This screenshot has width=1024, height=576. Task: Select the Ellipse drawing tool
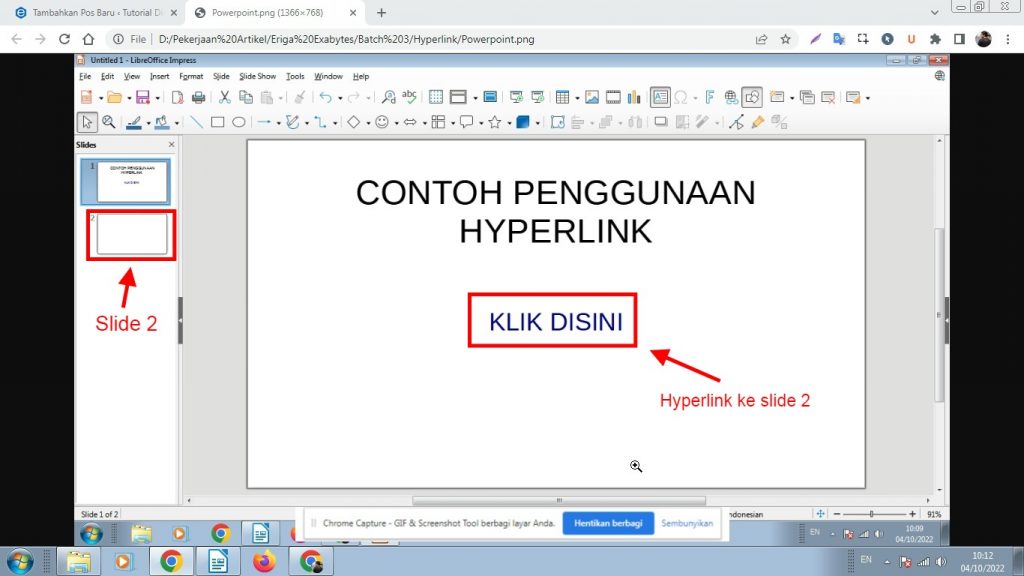point(240,122)
